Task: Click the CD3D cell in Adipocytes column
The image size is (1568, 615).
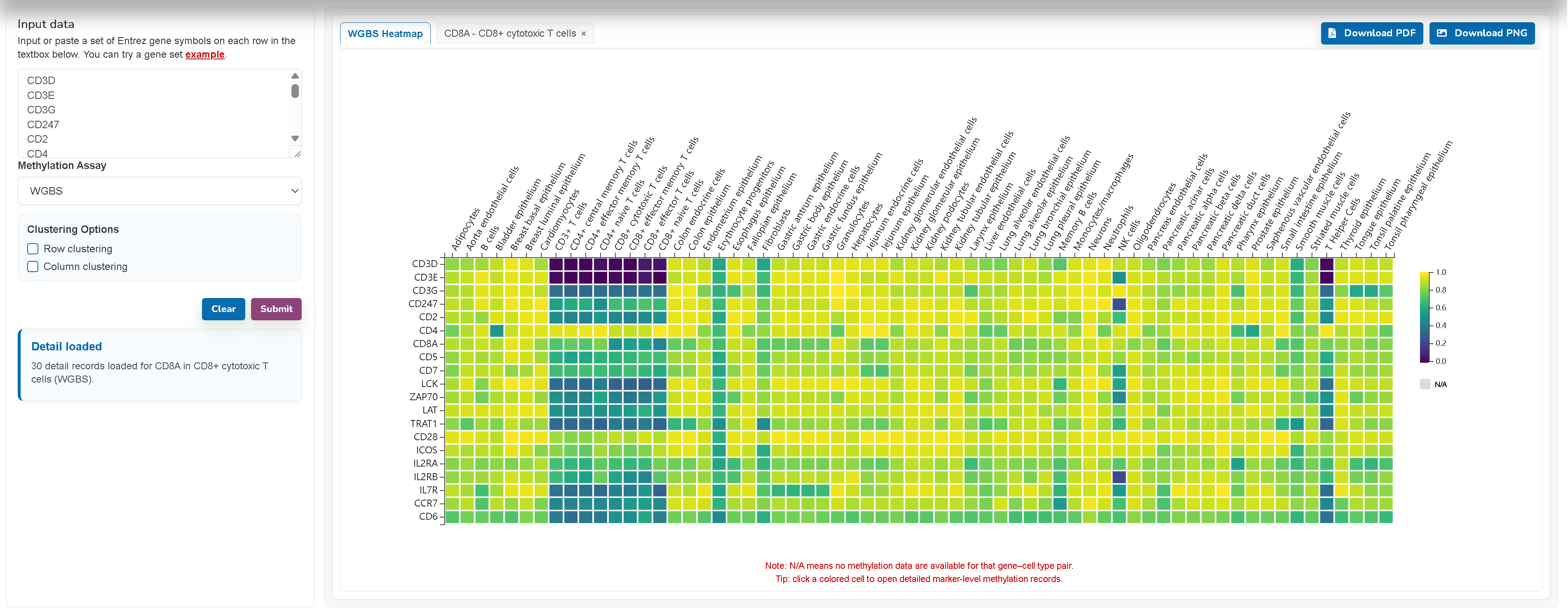Action: 452,264
